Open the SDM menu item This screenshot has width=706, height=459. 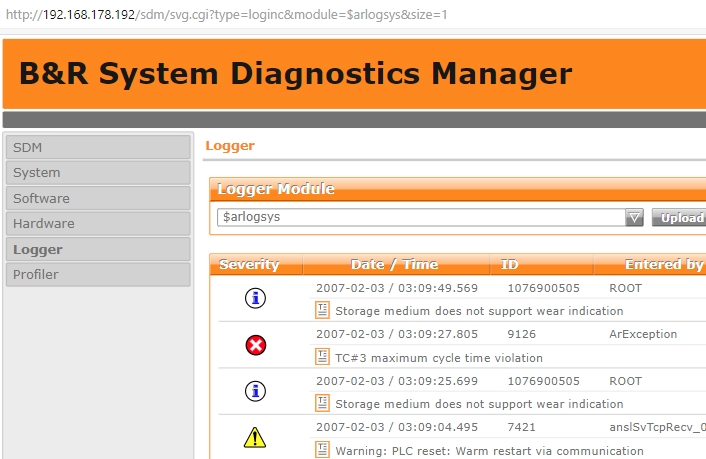pos(98,147)
